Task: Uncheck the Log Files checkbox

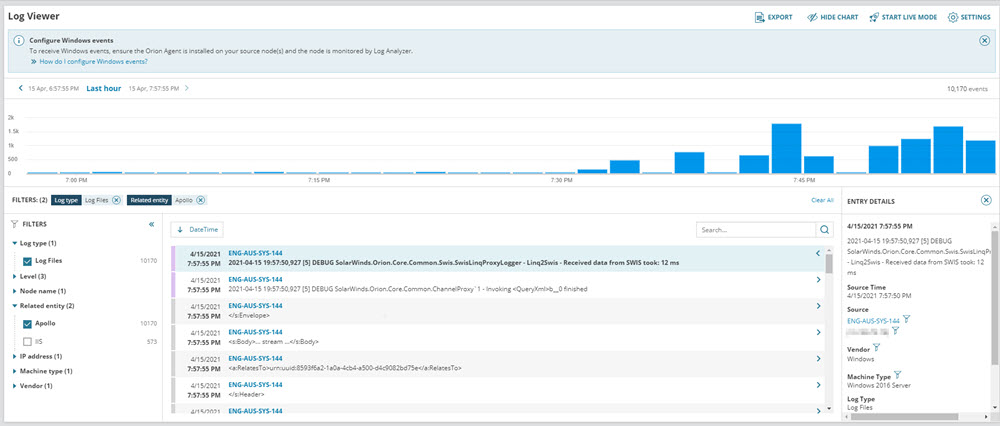Action: point(27,261)
